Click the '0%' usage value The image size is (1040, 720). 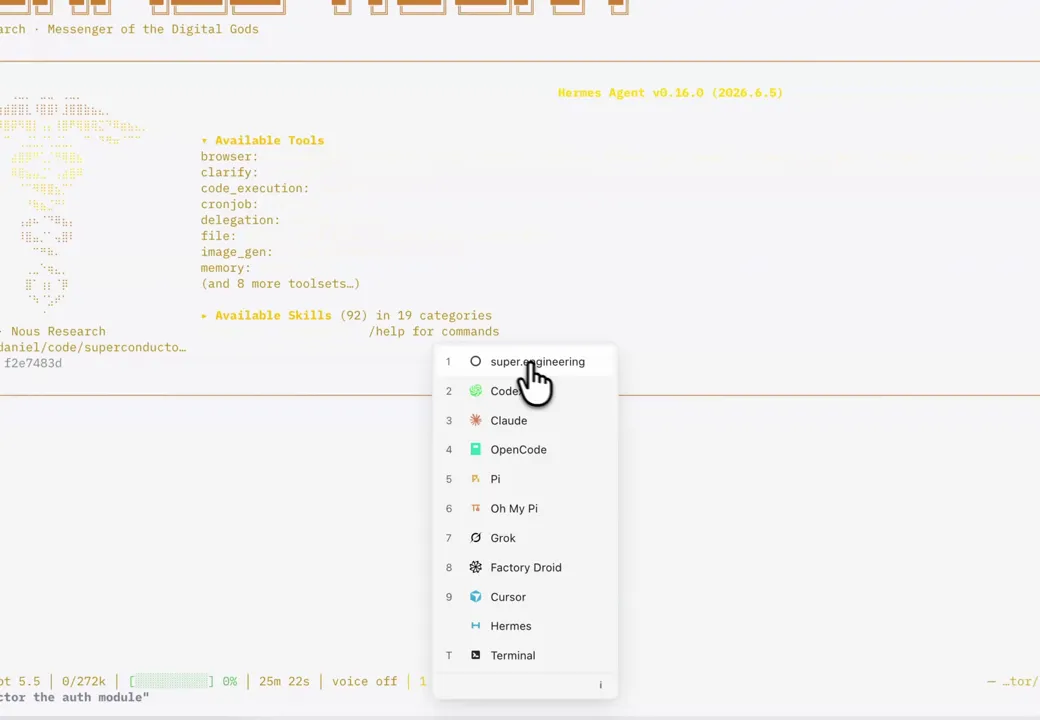(x=229, y=682)
